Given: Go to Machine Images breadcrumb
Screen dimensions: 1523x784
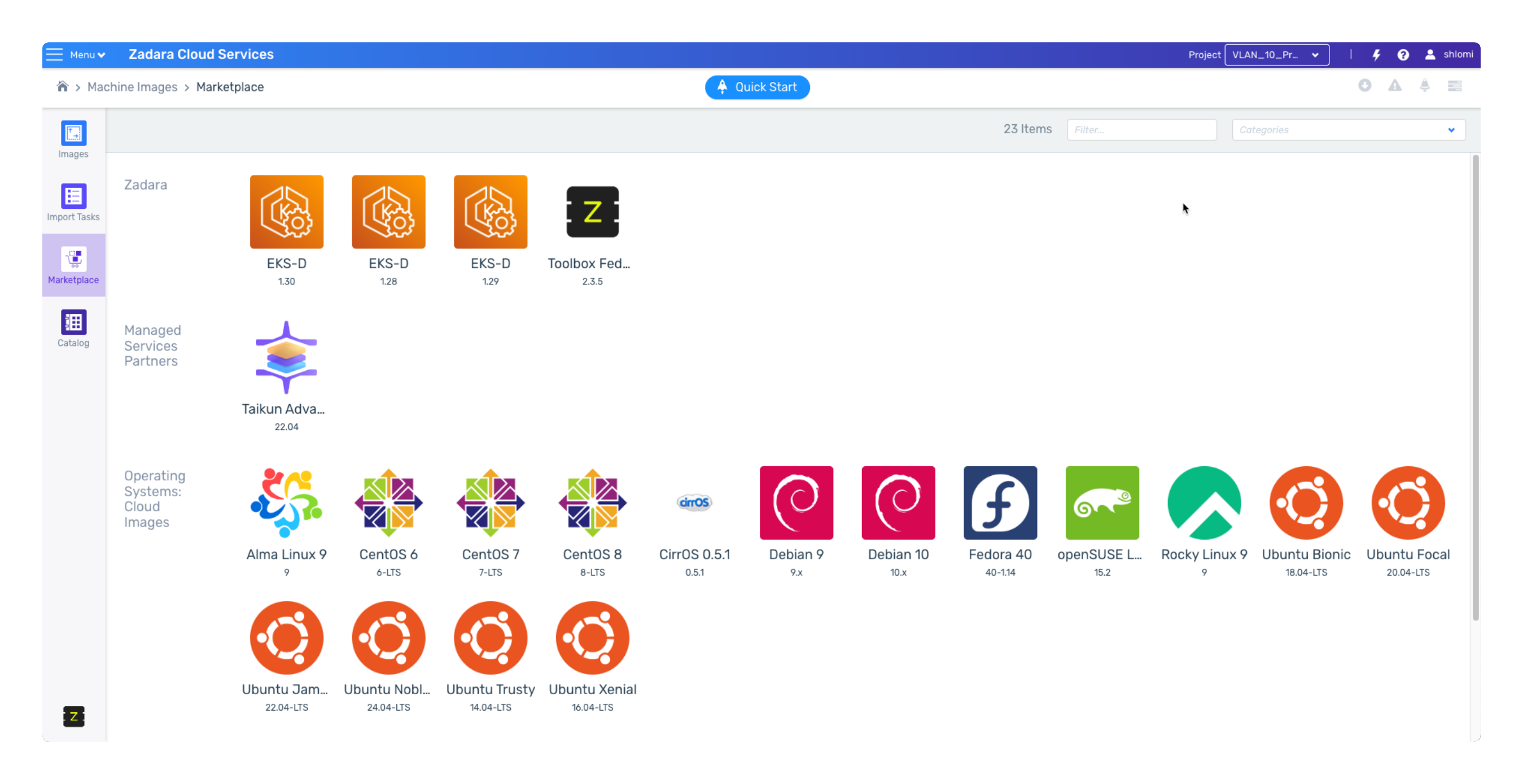Looking at the screenshot, I should 132,87.
